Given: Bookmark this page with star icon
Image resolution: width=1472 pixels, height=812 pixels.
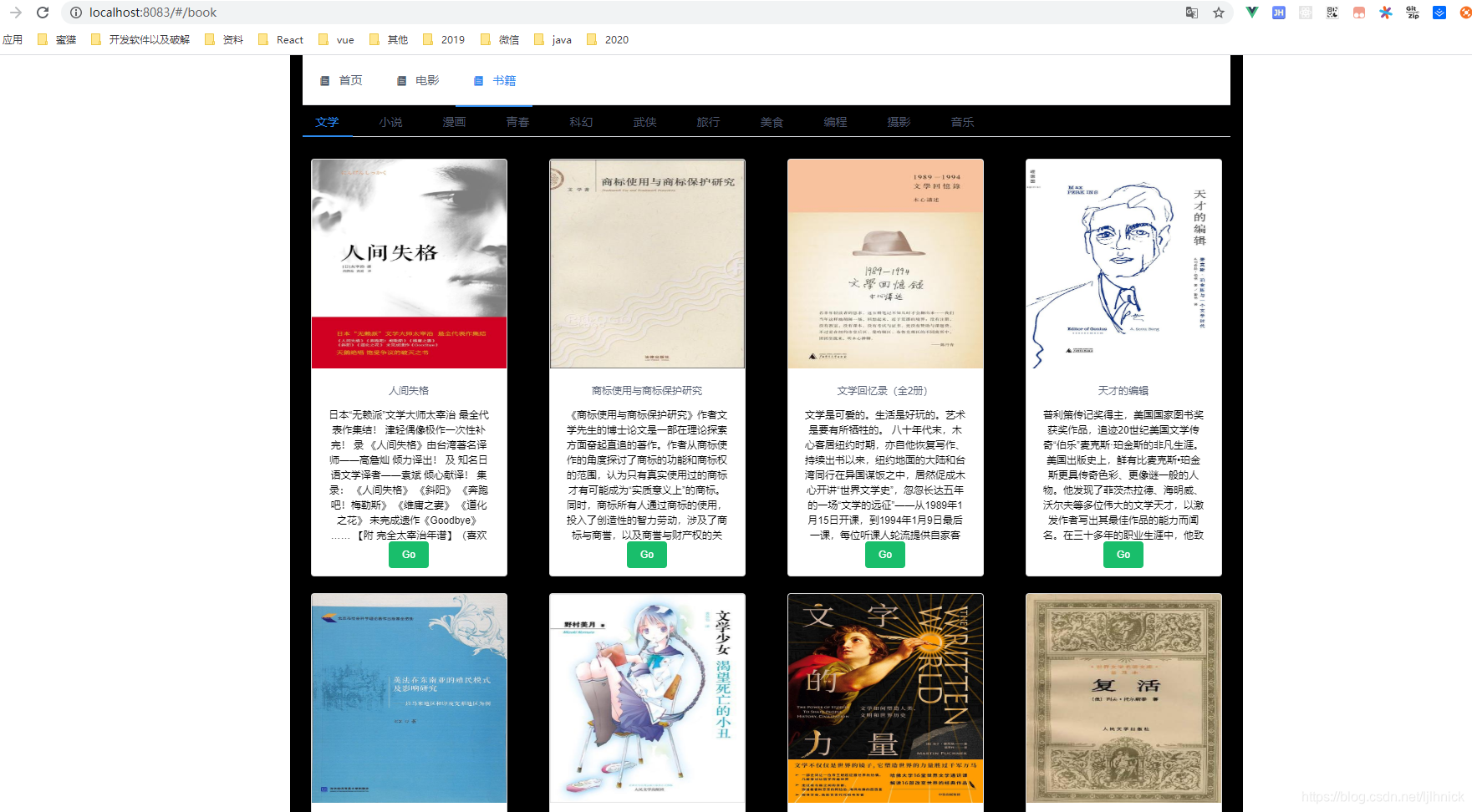Looking at the screenshot, I should (x=1219, y=13).
